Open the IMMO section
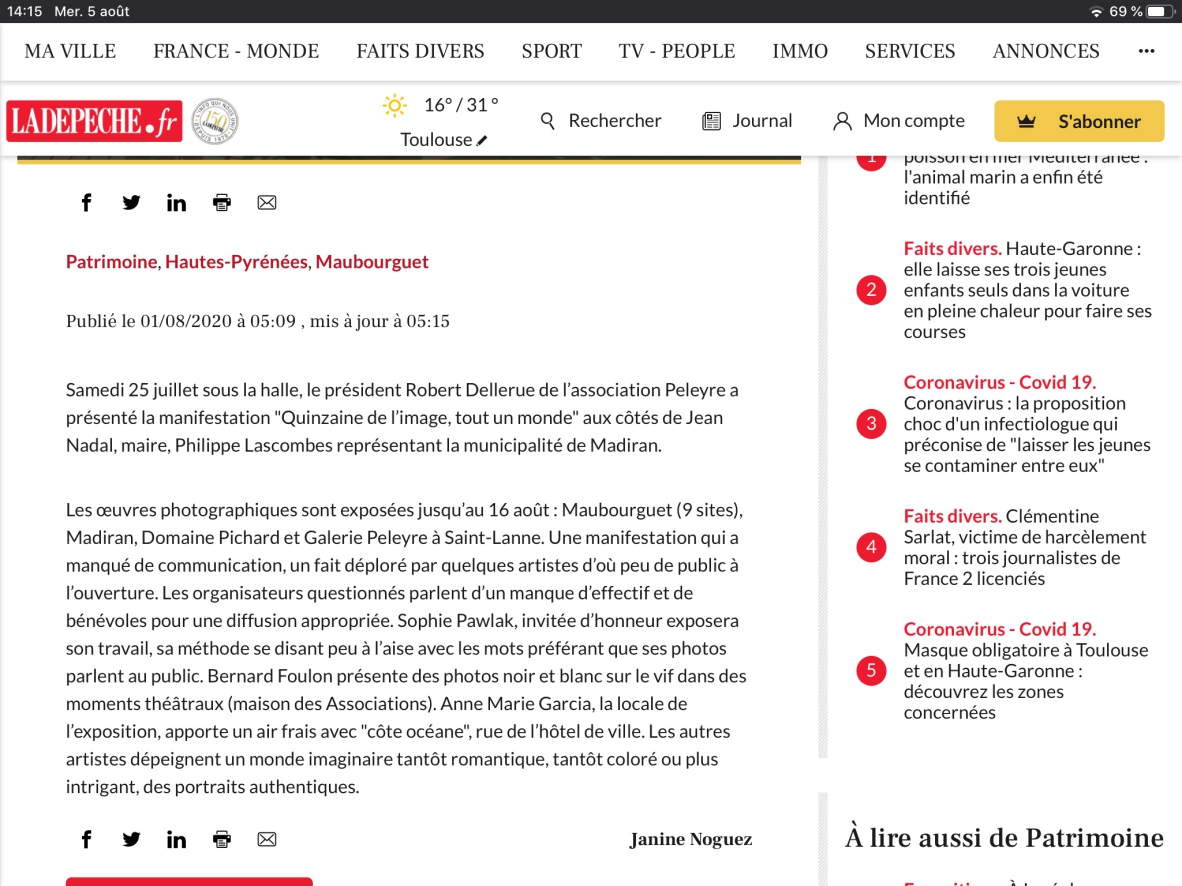The image size is (1182, 886). click(x=800, y=51)
